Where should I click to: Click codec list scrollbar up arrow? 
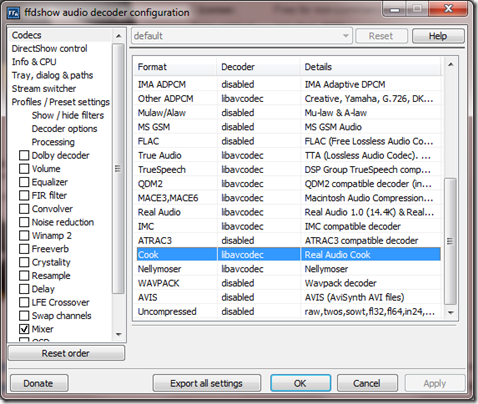(451, 65)
